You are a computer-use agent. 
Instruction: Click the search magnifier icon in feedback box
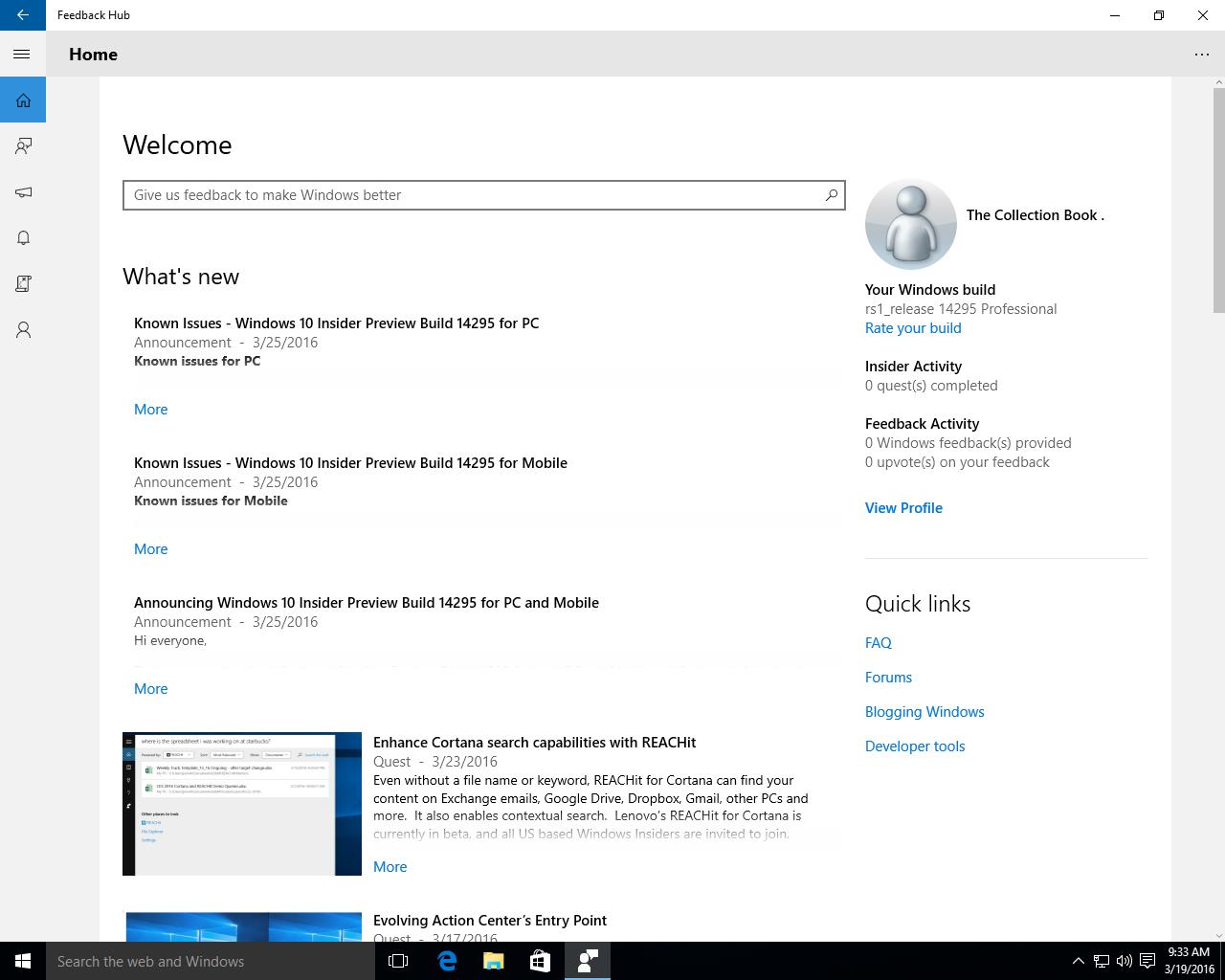(832, 195)
